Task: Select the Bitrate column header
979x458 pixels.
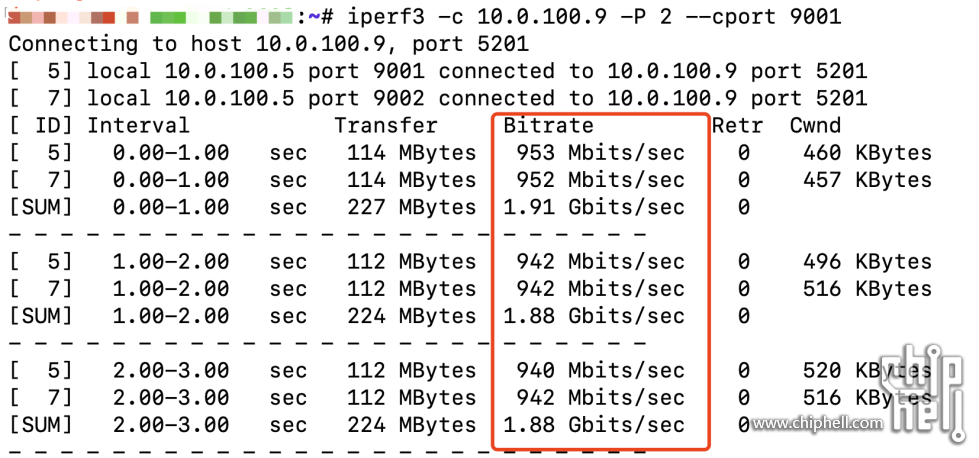Action: pyautogui.click(x=548, y=126)
